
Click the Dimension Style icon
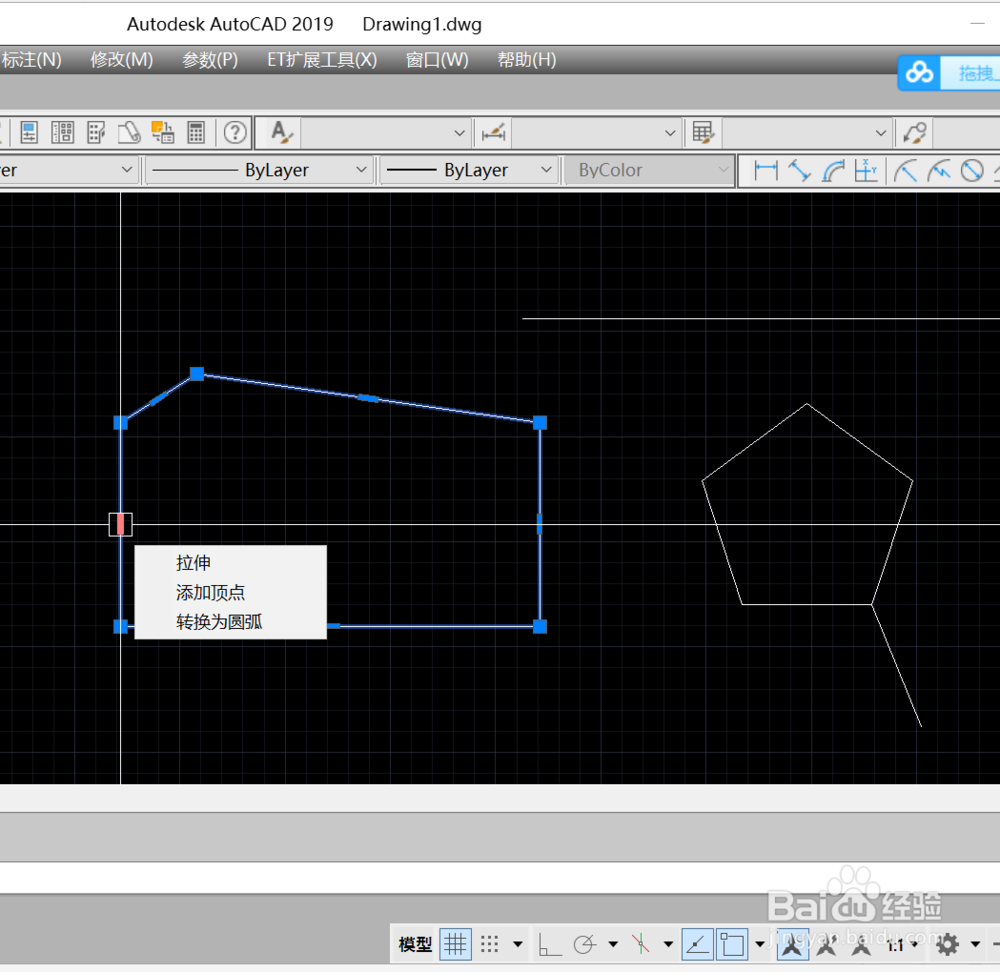494,133
